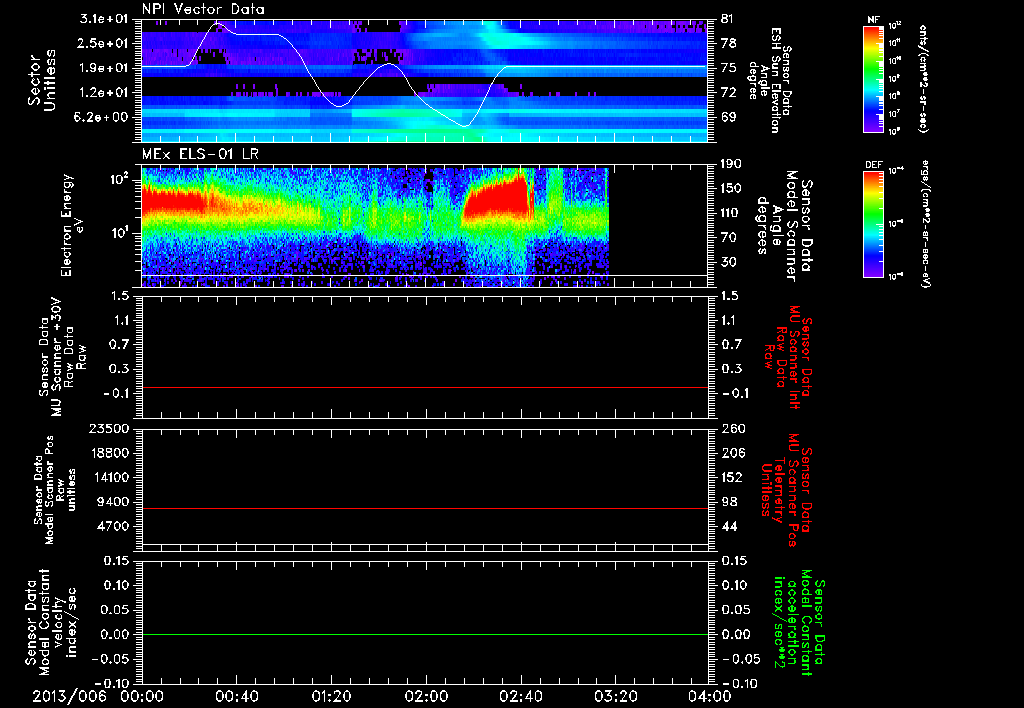The image size is (1024, 708).
Task: Click the '110' scanner angle tick
Action: coord(732,213)
